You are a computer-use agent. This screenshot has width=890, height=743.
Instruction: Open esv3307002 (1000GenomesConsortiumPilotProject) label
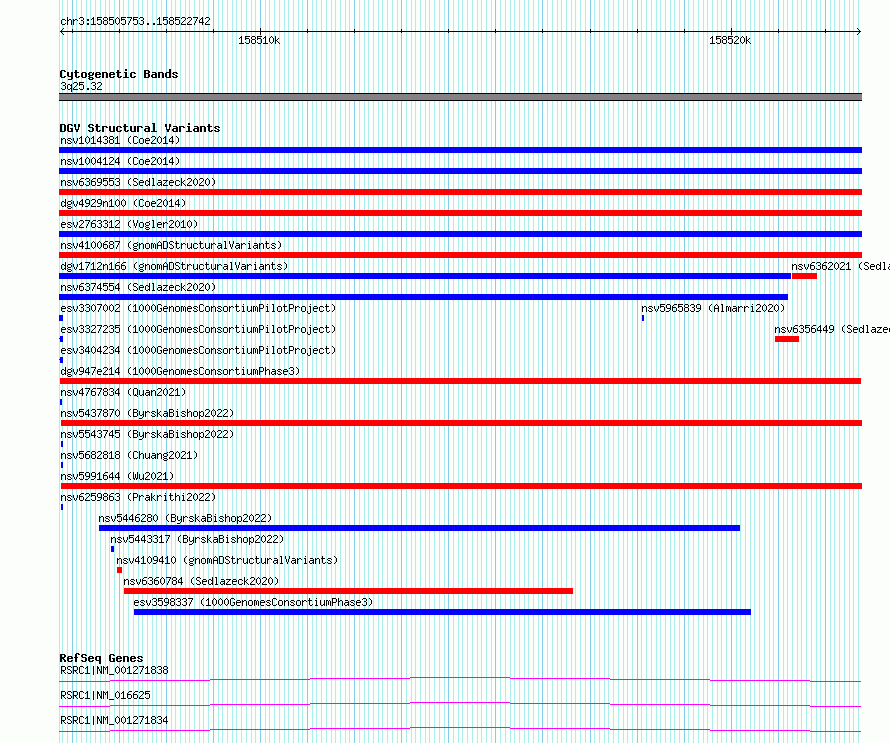pyautogui.click(x=198, y=308)
